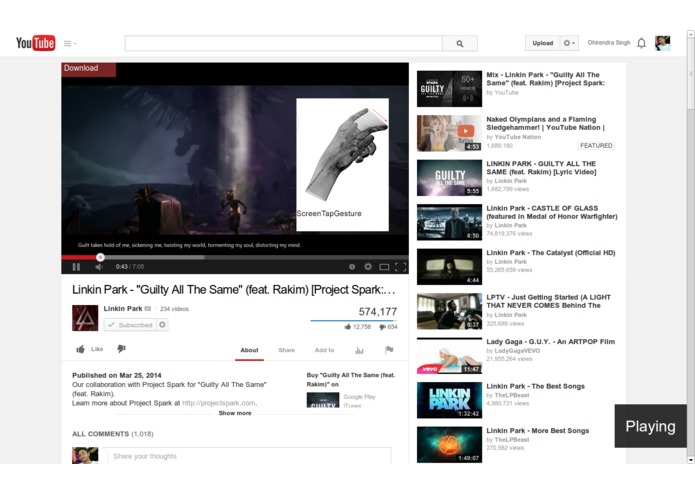Toggle the Subscribed button
The image size is (695, 494).
click(x=130, y=325)
